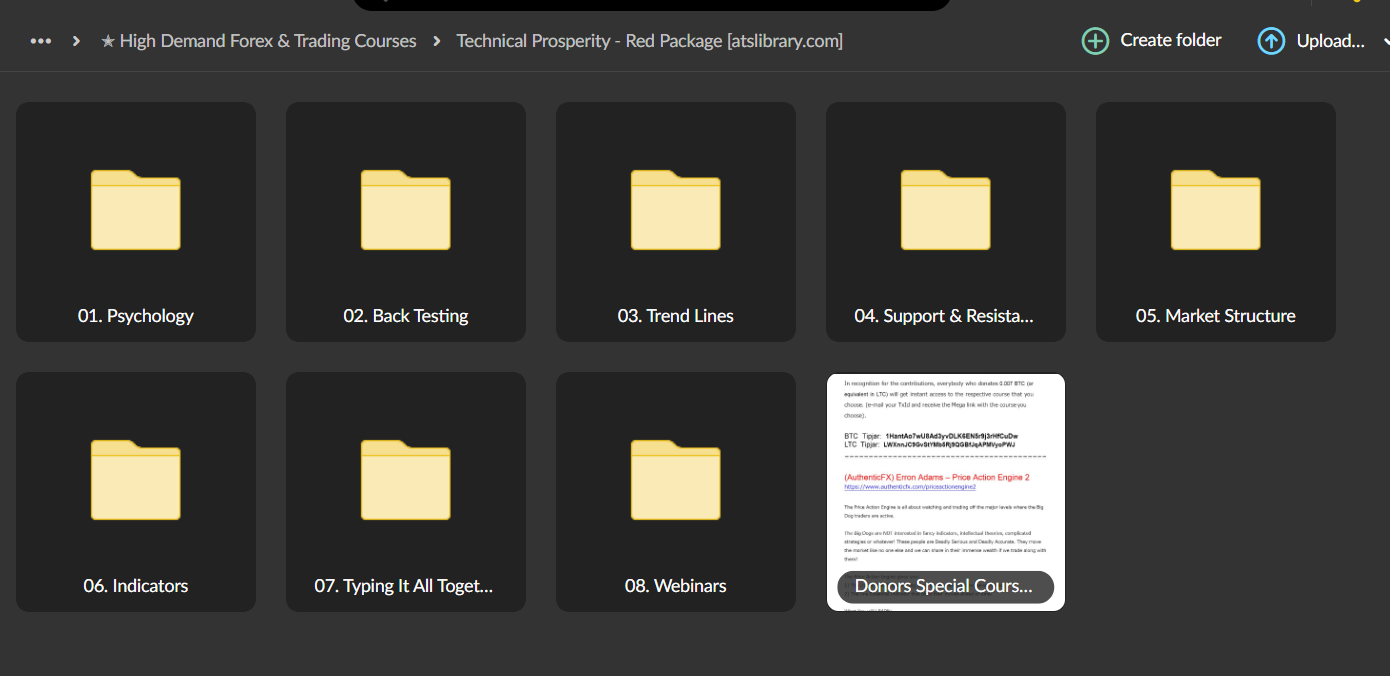Screen dimensions: 1390x676
Task: Click the Create folder button
Action: pos(1151,41)
